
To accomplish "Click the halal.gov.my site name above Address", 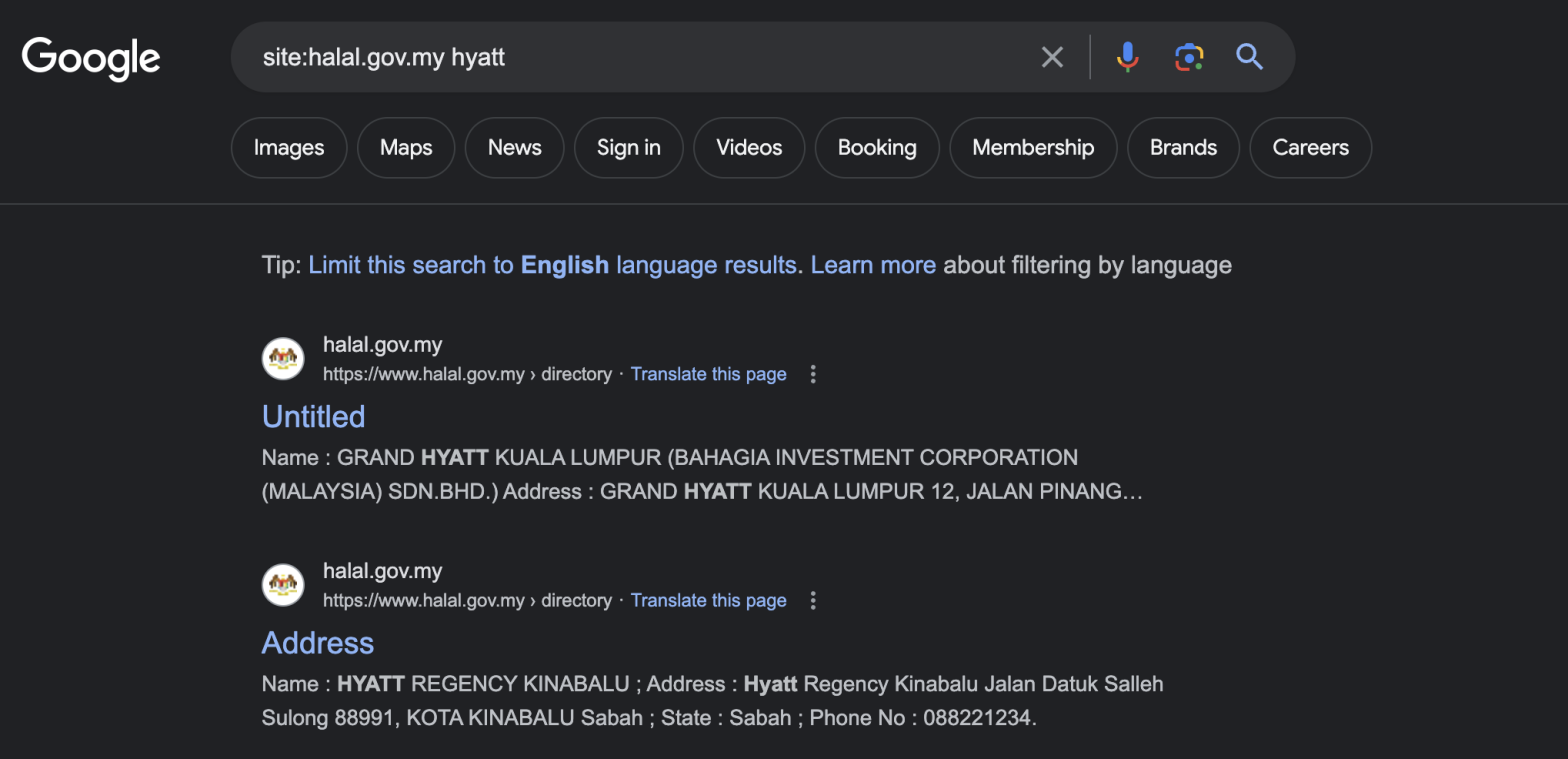I will [x=382, y=571].
